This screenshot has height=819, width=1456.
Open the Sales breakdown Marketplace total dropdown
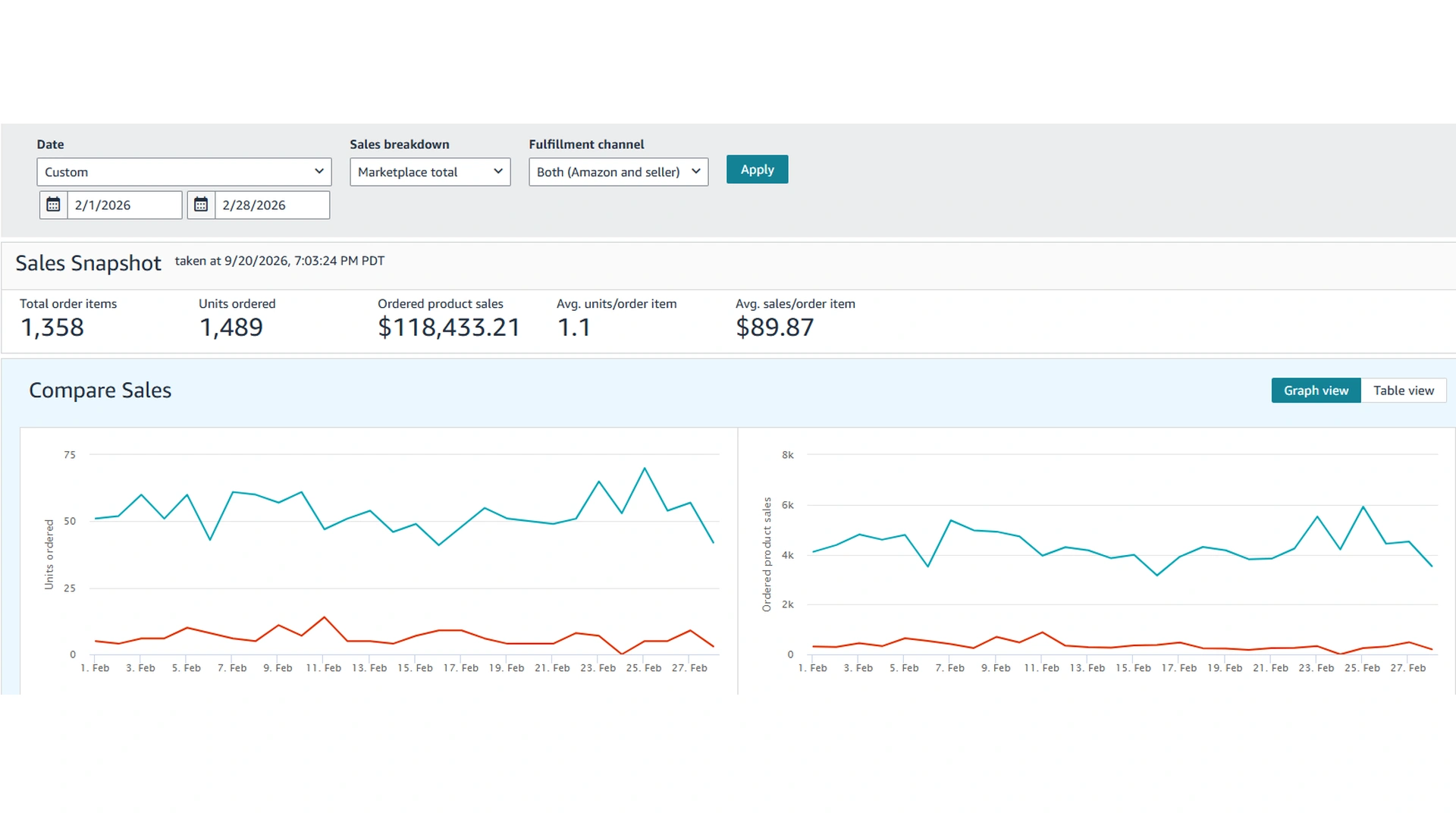point(430,172)
